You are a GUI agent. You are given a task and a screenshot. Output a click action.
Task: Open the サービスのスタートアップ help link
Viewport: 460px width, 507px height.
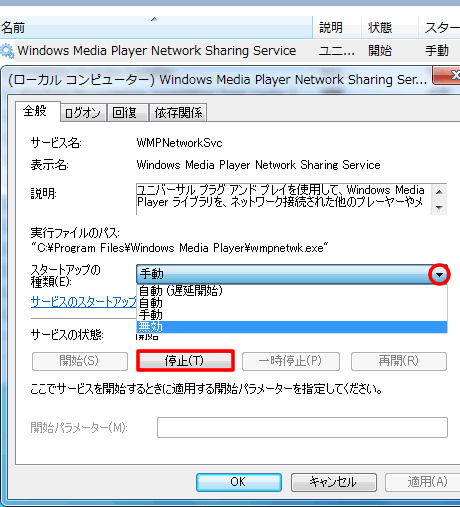tap(84, 302)
